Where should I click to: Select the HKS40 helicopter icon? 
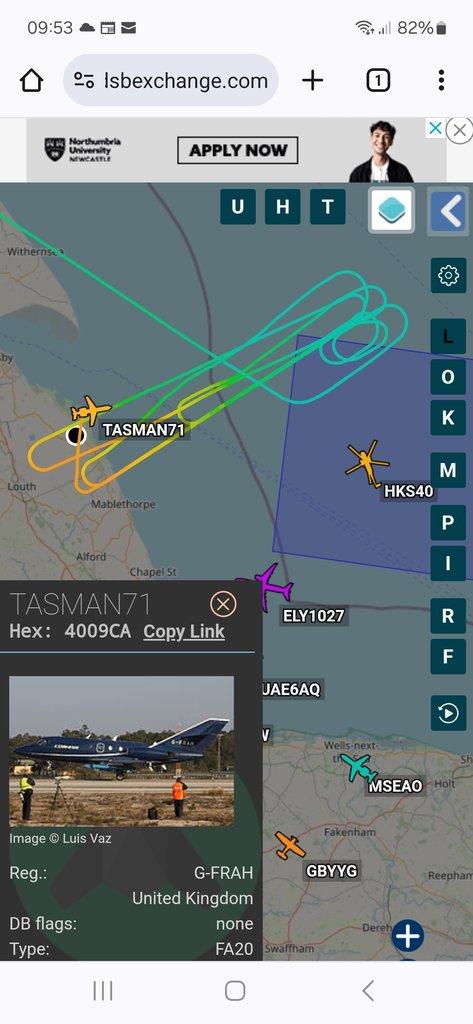click(x=367, y=463)
